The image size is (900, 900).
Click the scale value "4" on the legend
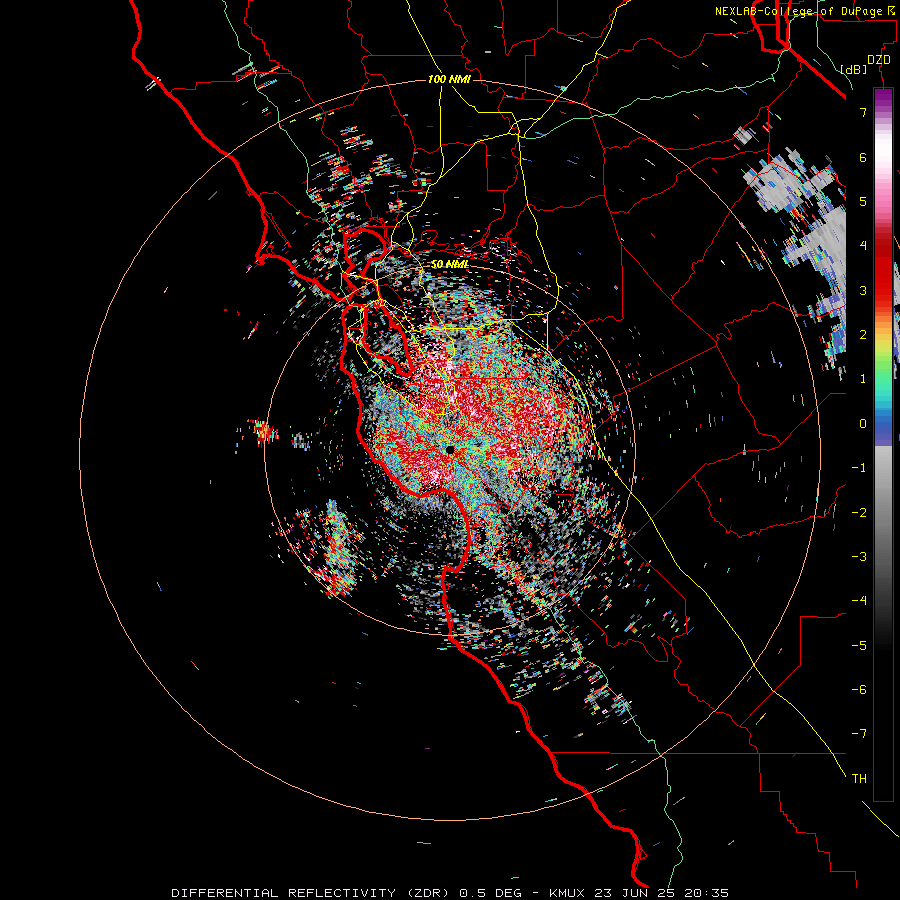tap(863, 246)
